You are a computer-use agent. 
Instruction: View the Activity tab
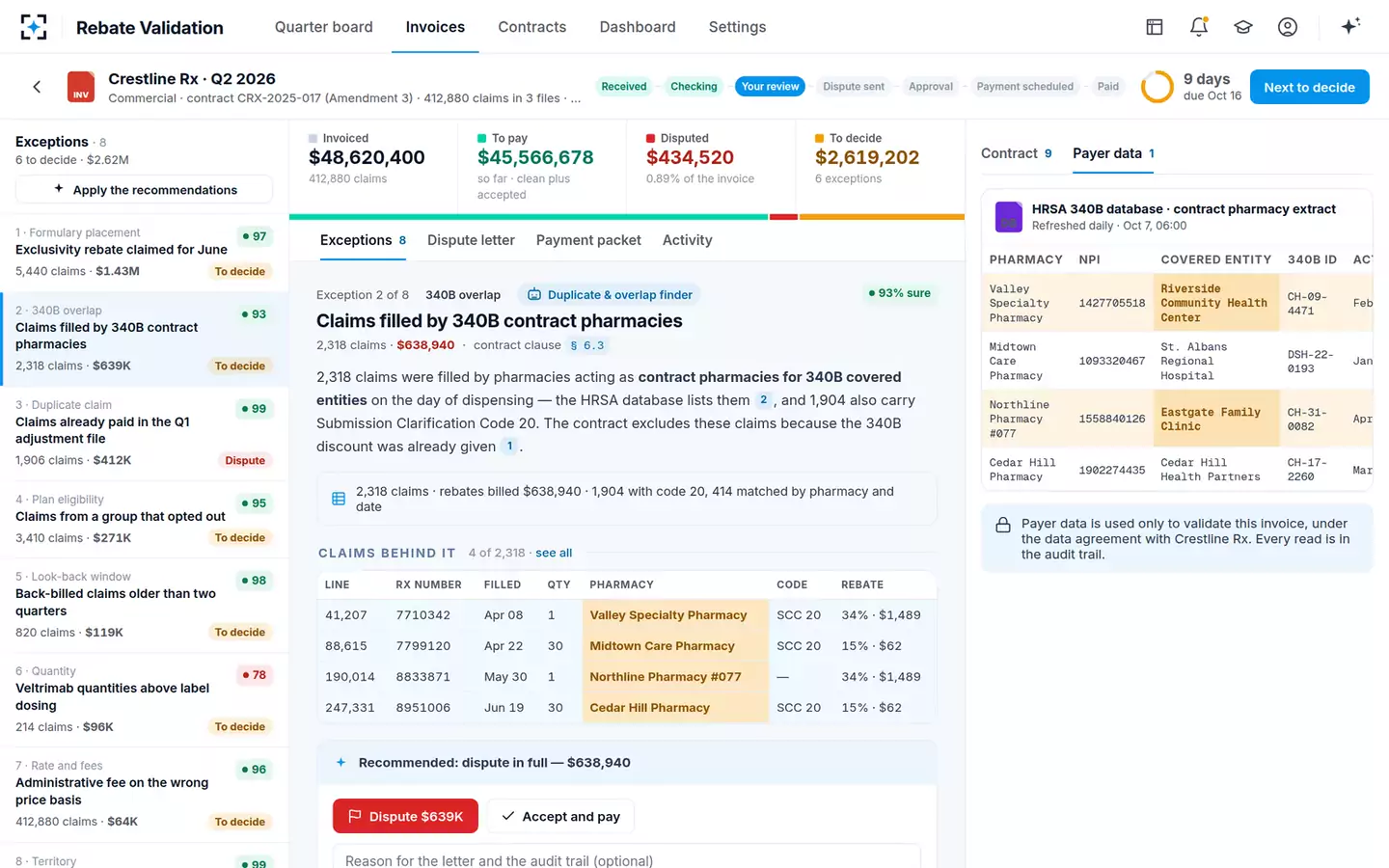coord(688,240)
